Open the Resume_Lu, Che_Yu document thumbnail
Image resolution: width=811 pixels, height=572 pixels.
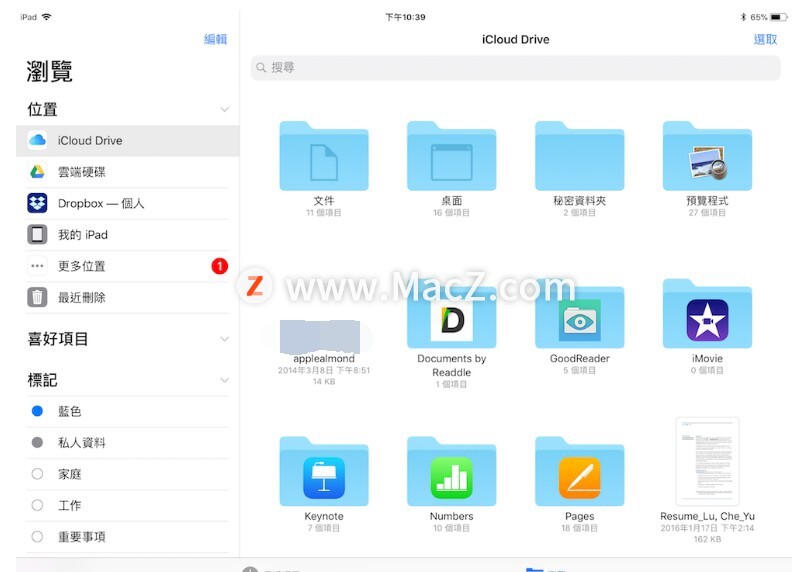click(707, 461)
